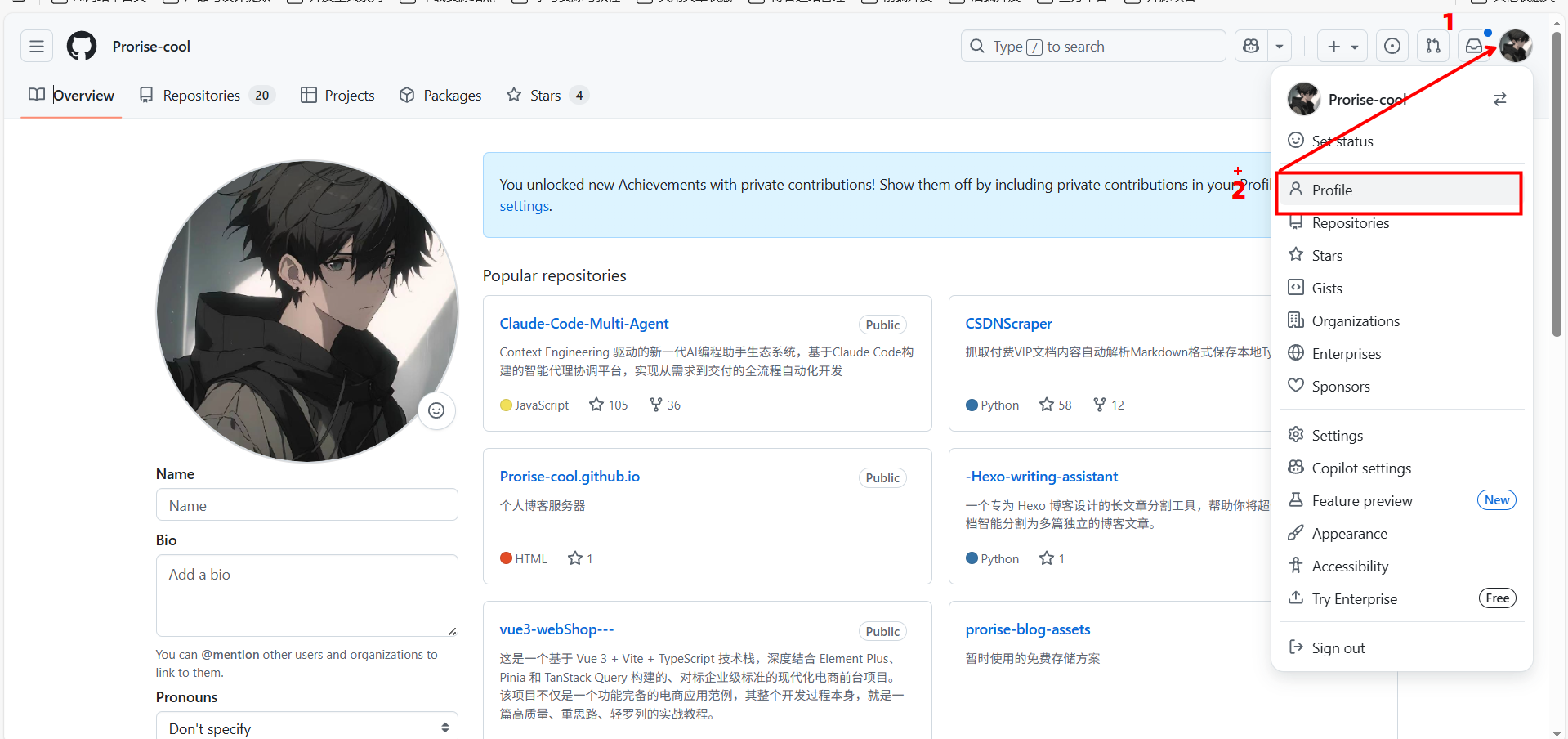Screen dimensions: 1568x739
Task: Choose Sign out from the menu
Action: (1338, 648)
